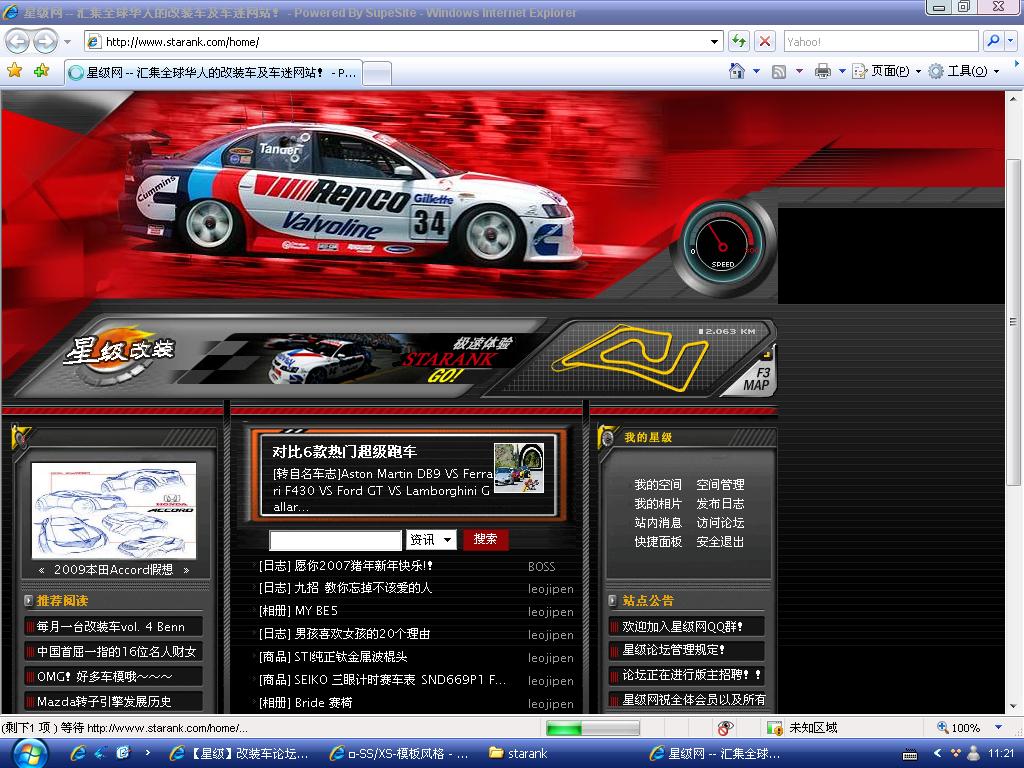The width and height of the screenshot is (1024, 768).
Task: Open featured article 对比6款热门超级跑车
Action: (344, 451)
